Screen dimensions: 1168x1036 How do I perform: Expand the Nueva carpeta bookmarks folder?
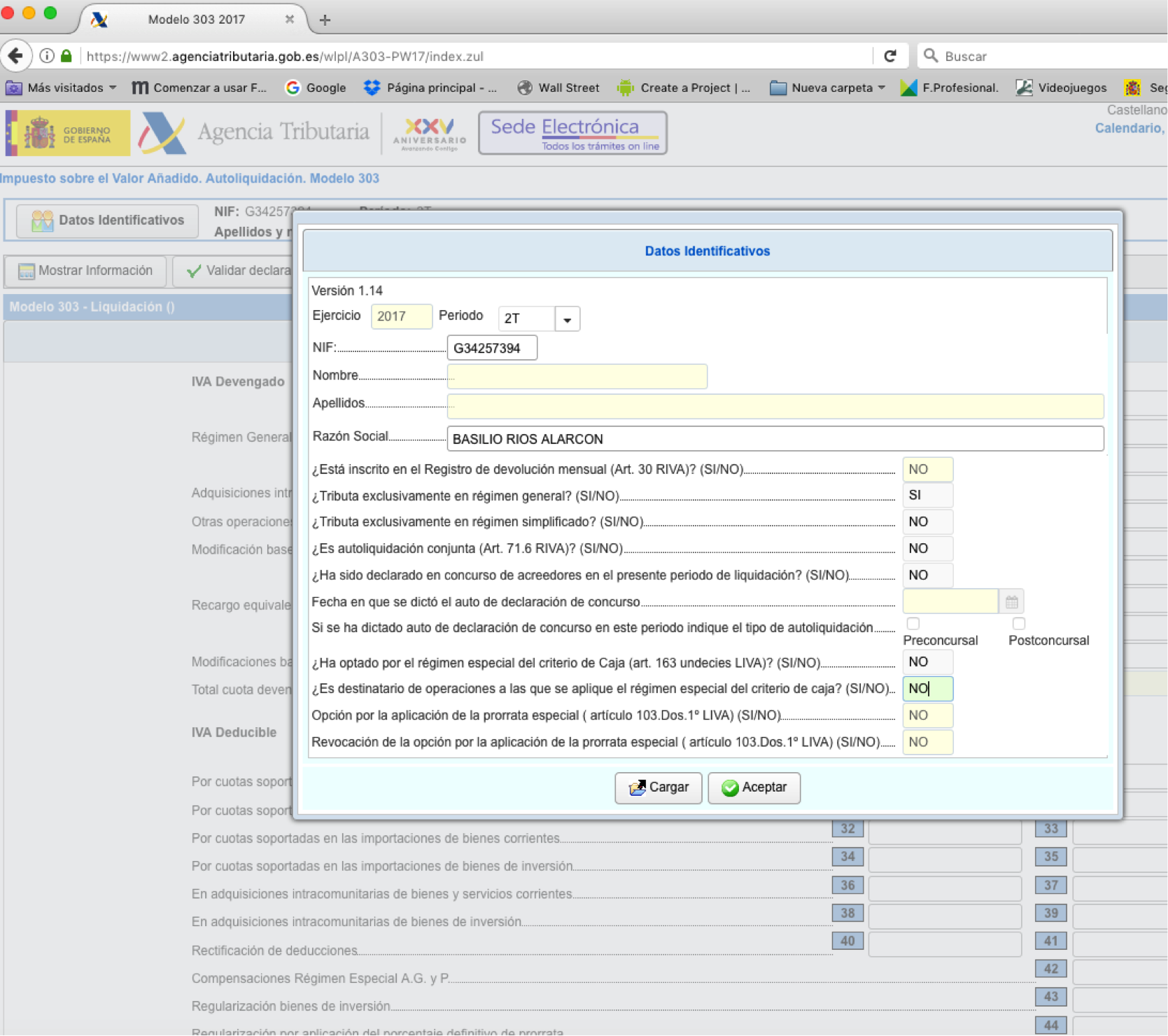click(x=827, y=87)
